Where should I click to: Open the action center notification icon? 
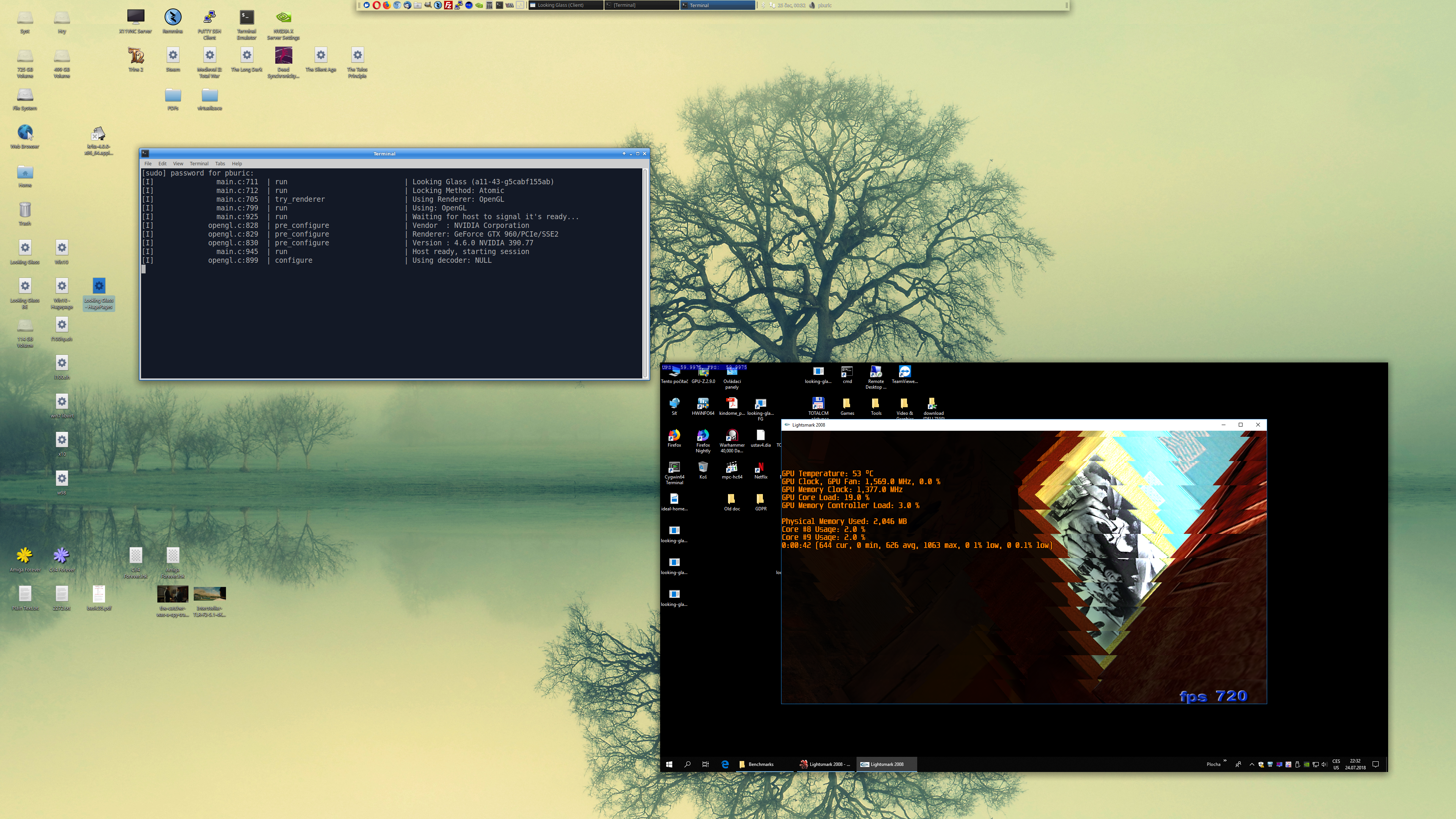pyautogui.click(x=1376, y=764)
